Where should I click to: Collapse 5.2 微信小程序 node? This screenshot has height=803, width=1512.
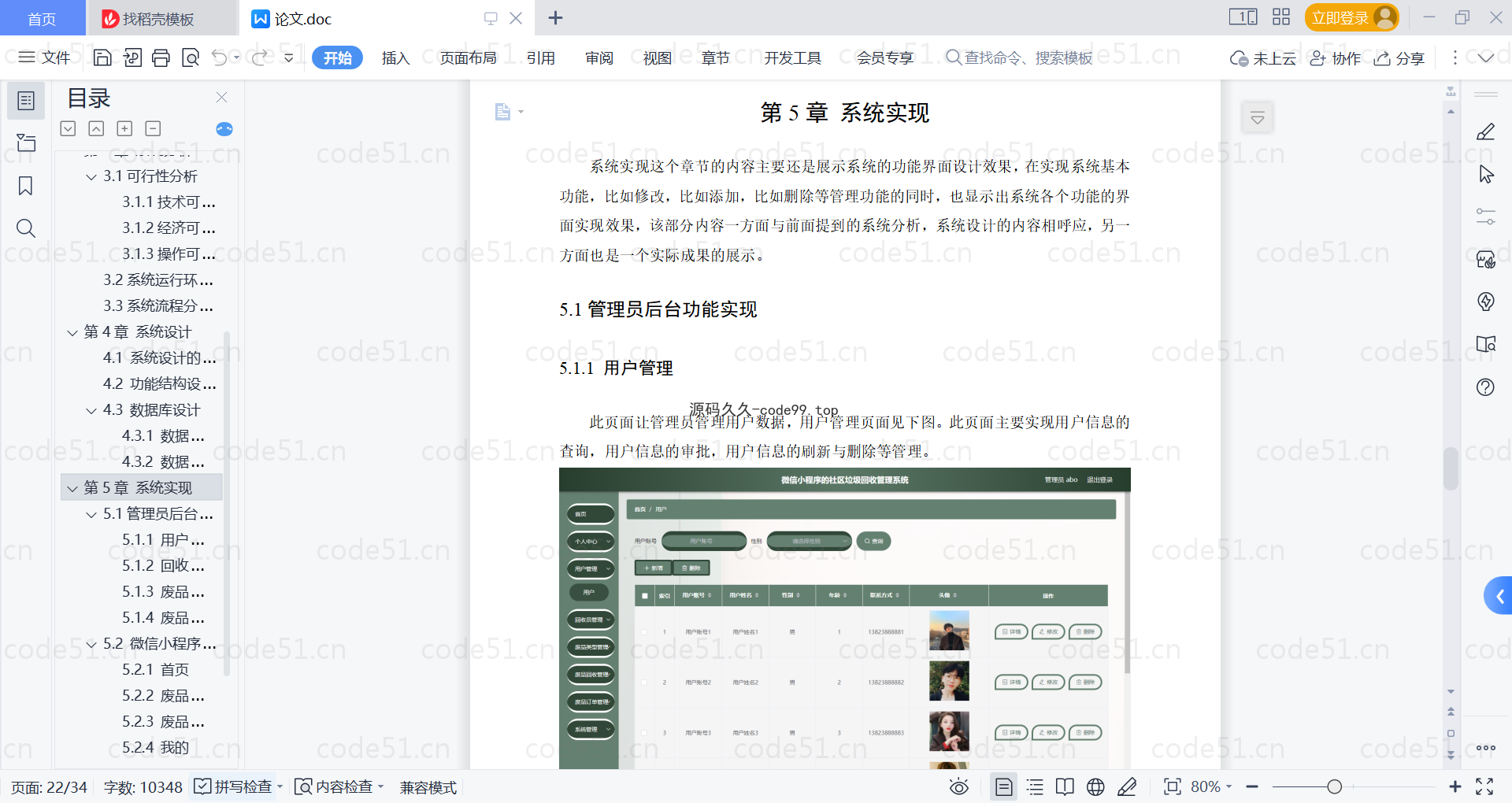point(91,645)
